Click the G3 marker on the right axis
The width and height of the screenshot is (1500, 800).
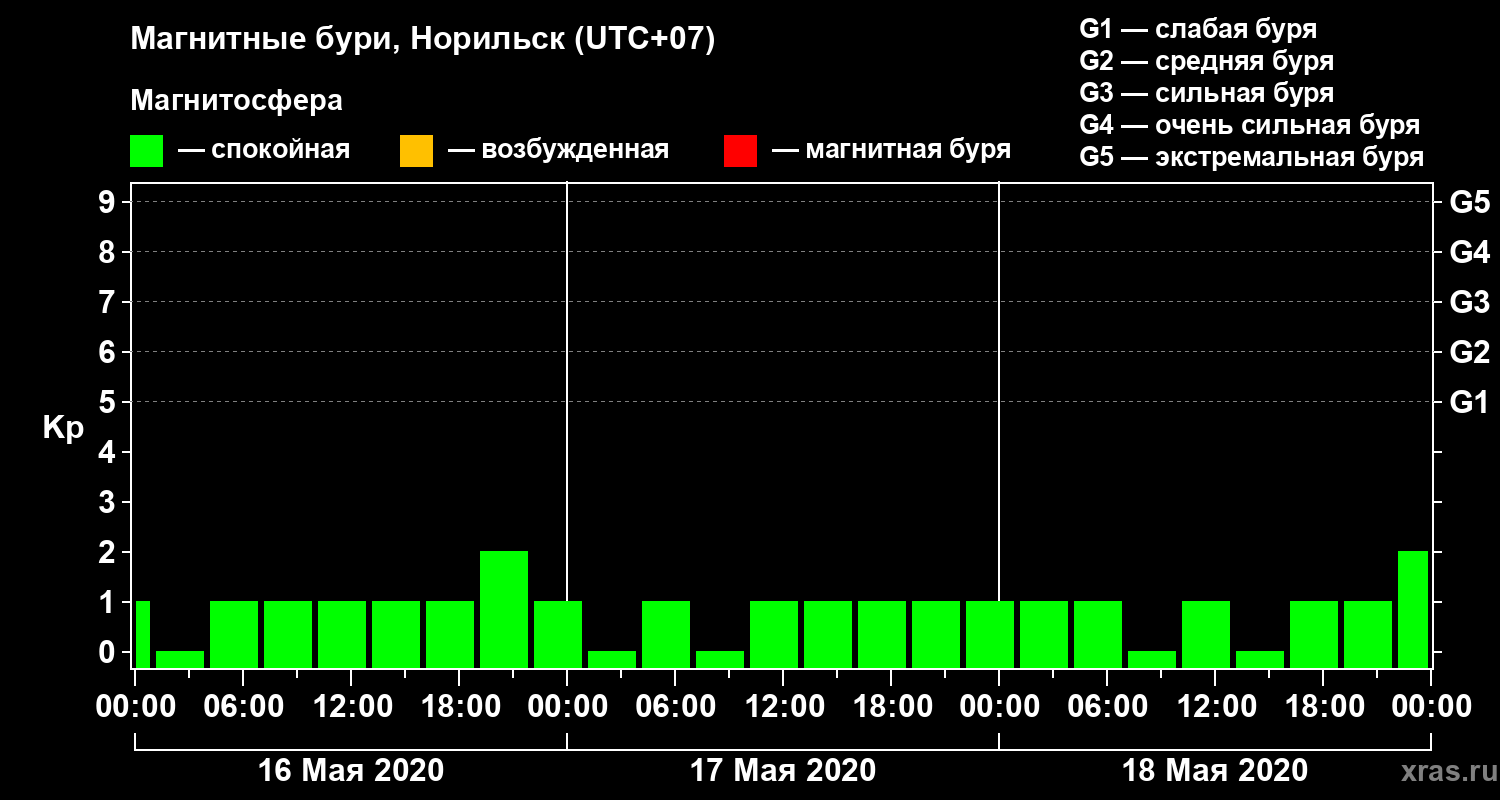(x=1469, y=302)
